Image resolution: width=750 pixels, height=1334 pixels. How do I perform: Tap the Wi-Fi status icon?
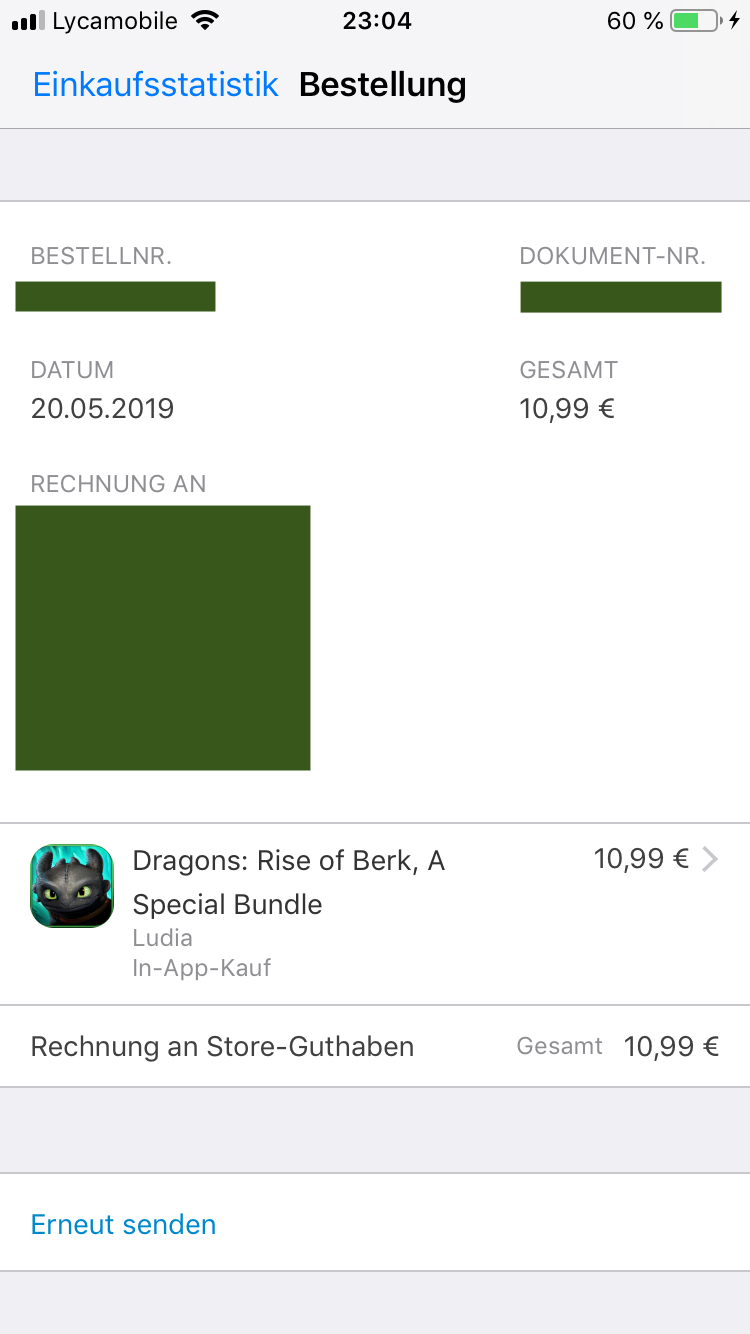coord(205,21)
